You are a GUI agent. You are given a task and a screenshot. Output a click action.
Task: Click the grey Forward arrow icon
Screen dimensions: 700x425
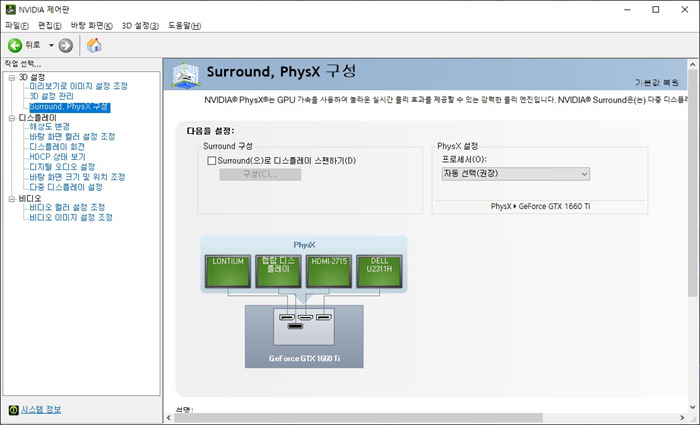point(66,45)
